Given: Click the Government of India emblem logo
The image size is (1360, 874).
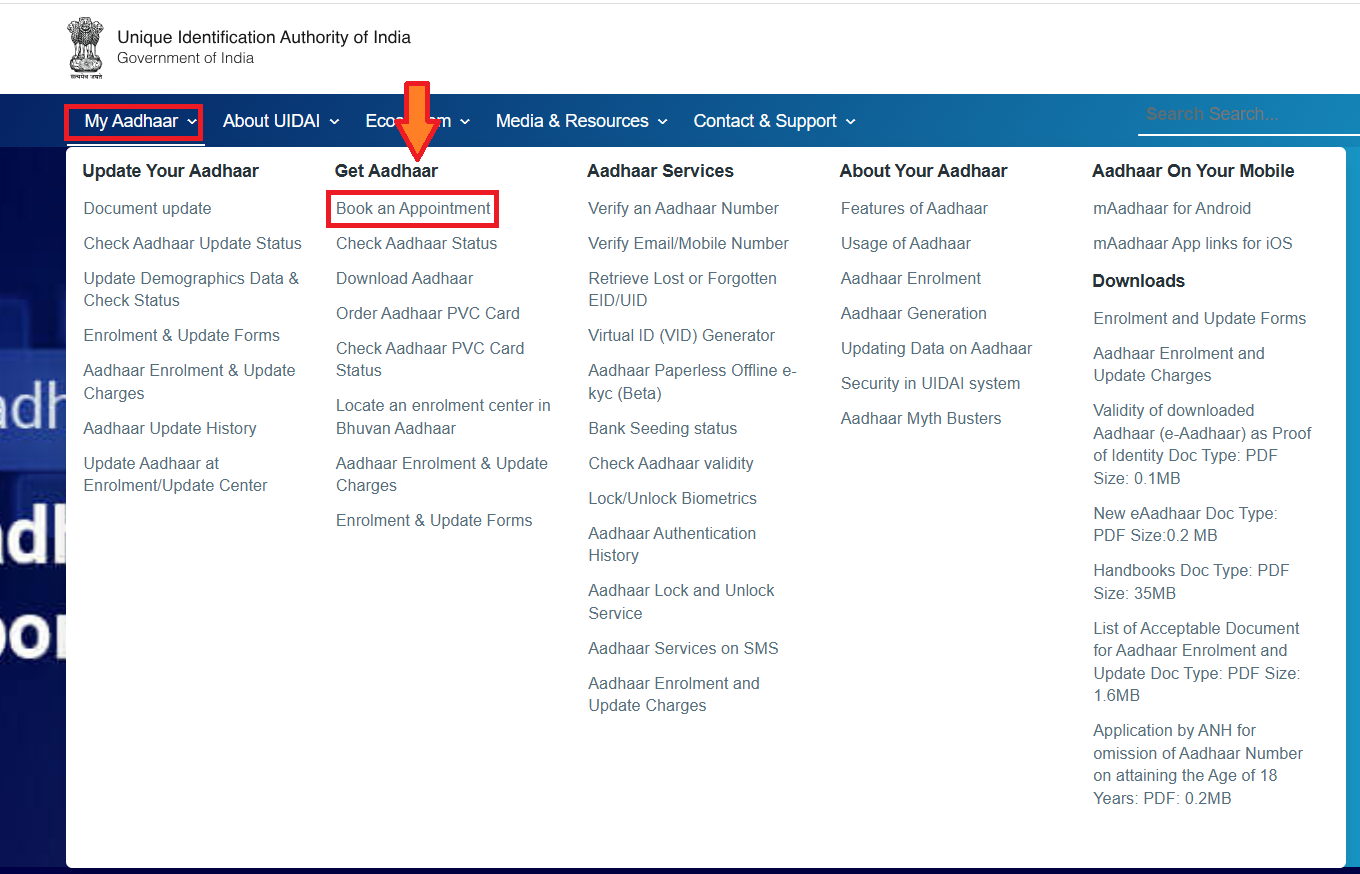Looking at the screenshot, I should [85, 47].
